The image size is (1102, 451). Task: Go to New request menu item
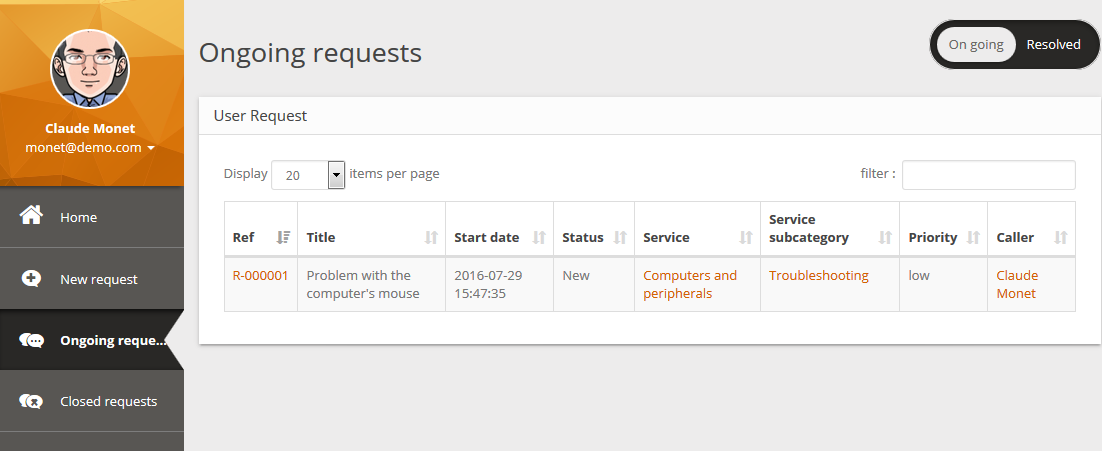[x=98, y=279]
